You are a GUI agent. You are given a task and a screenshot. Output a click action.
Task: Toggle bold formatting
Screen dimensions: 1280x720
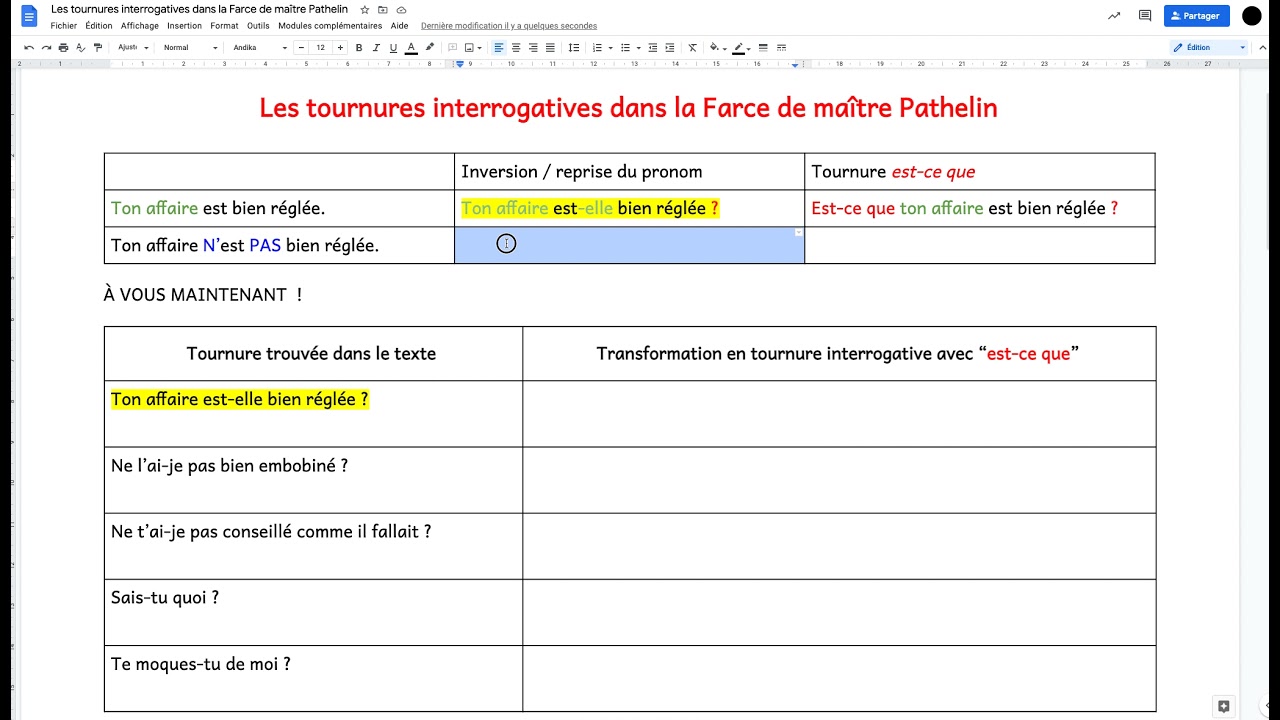coord(359,47)
